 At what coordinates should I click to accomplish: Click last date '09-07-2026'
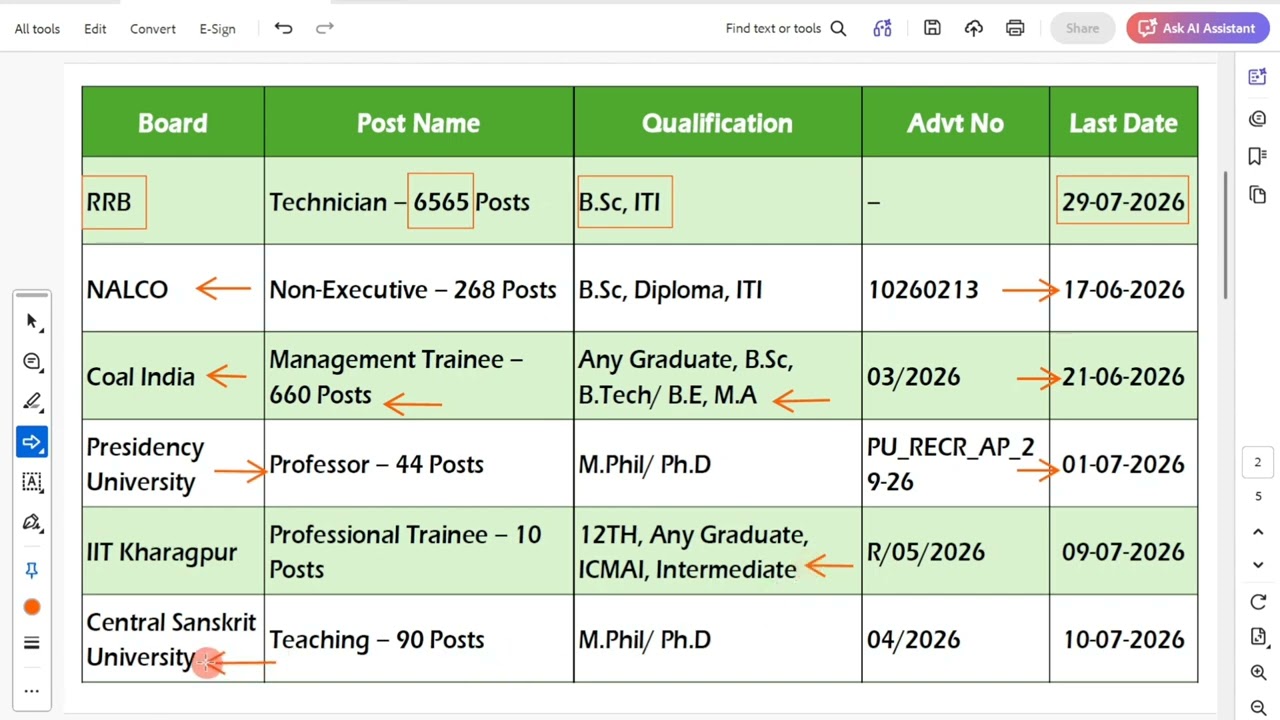pos(1123,552)
